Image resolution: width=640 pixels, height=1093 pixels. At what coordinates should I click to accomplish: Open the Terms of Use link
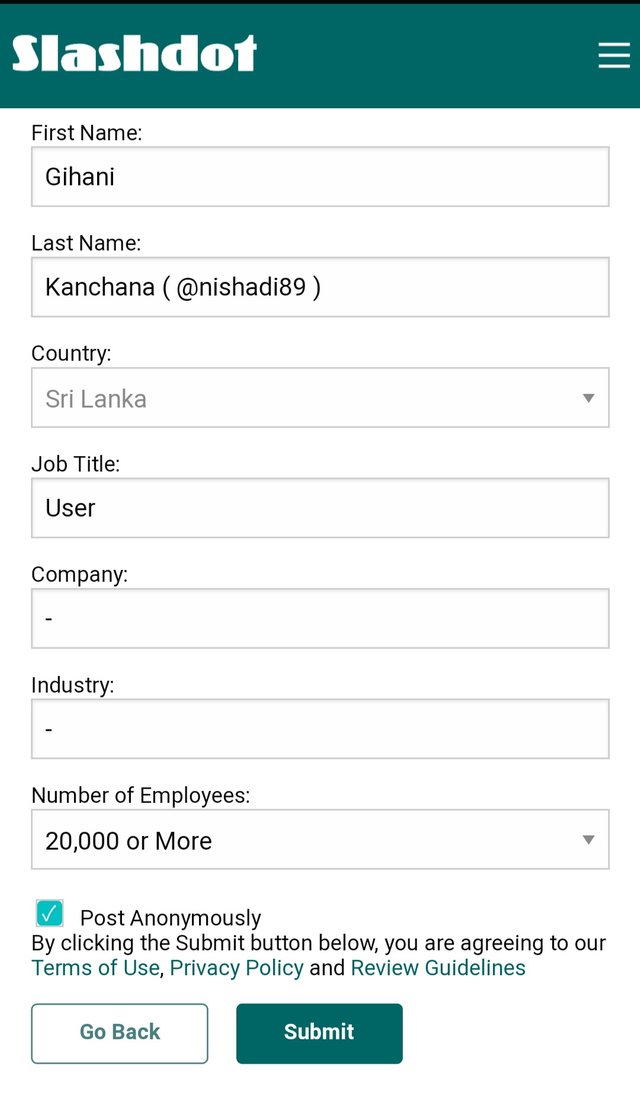click(96, 968)
